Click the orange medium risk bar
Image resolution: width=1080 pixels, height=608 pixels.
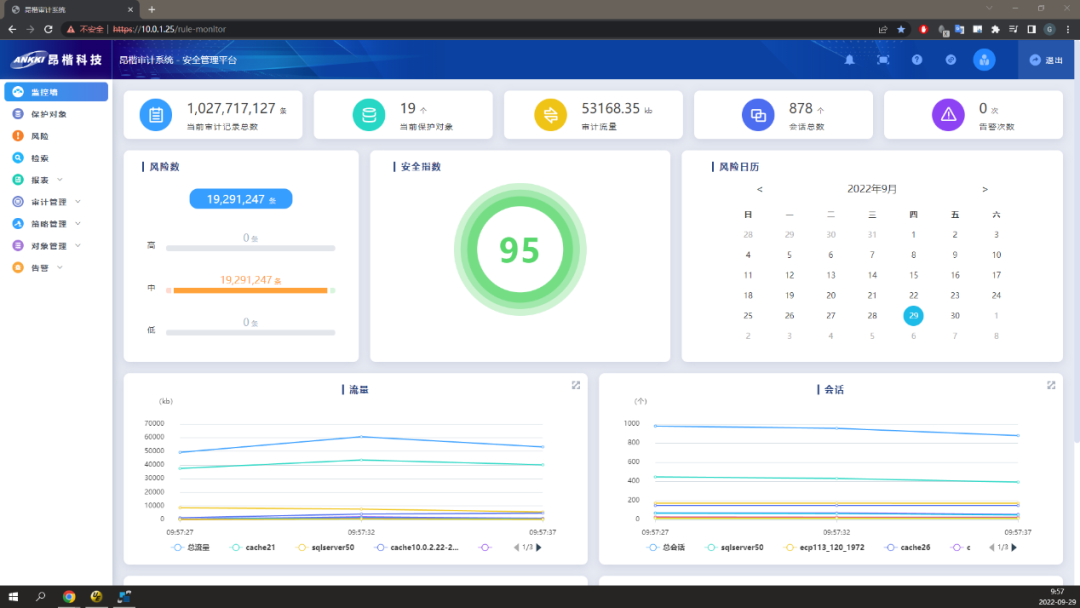[x=250, y=291]
